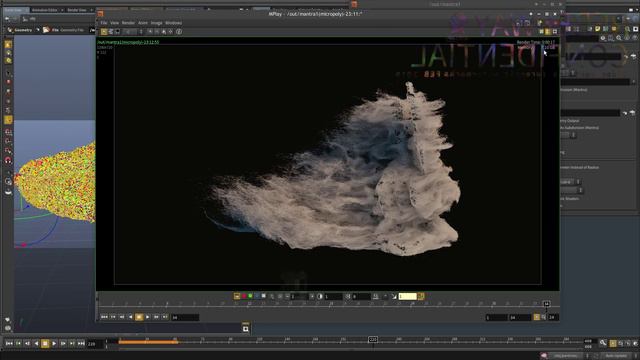Open the File menu in MPlay
Viewport: 640px width, 360px height.
(x=104, y=23)
